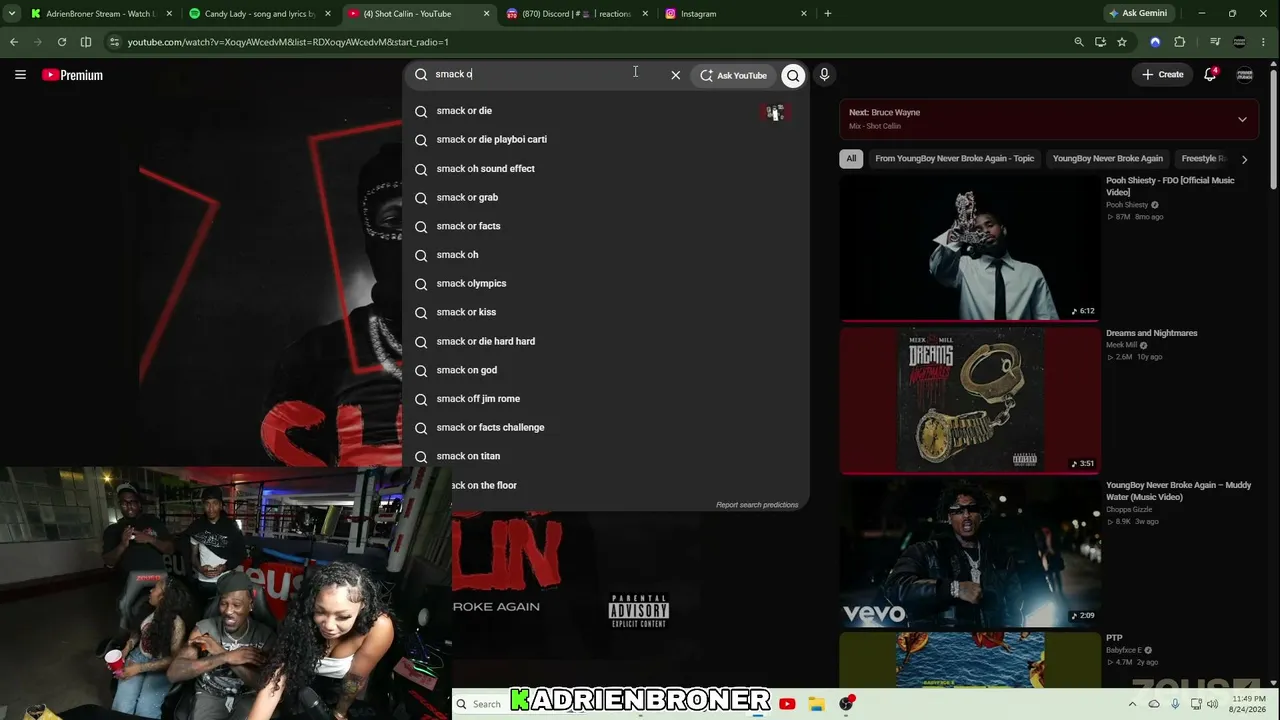Open media controls icon in browser toolbar

(1215, 42)
